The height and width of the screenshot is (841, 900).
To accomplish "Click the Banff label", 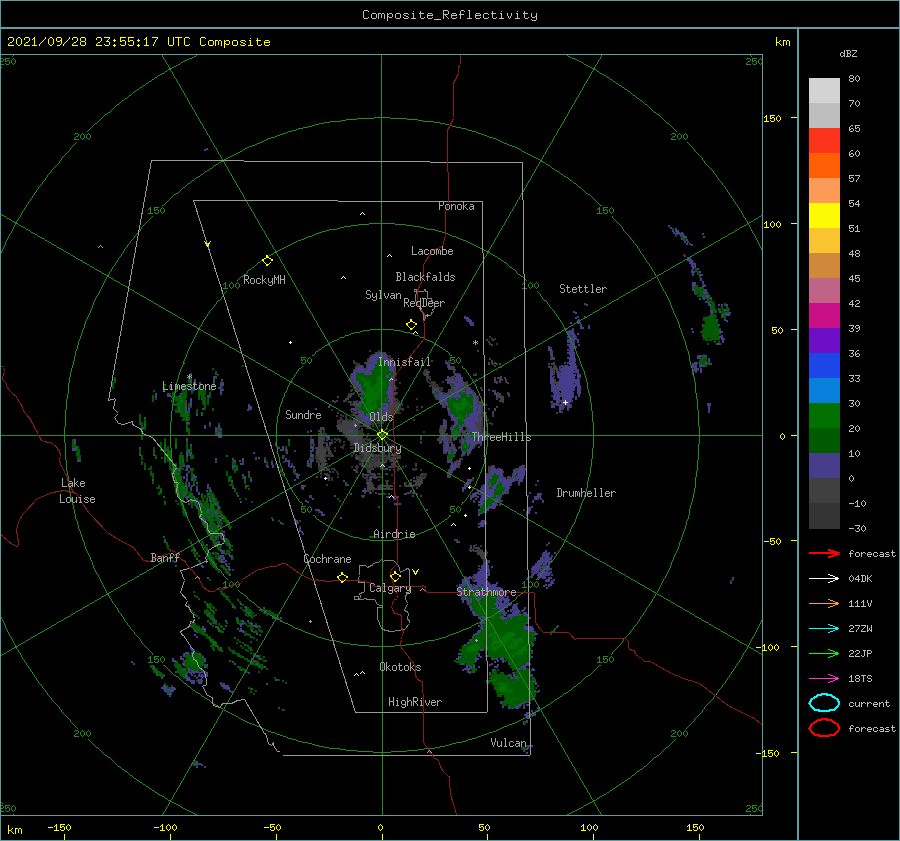I will (x=165, y=557).
